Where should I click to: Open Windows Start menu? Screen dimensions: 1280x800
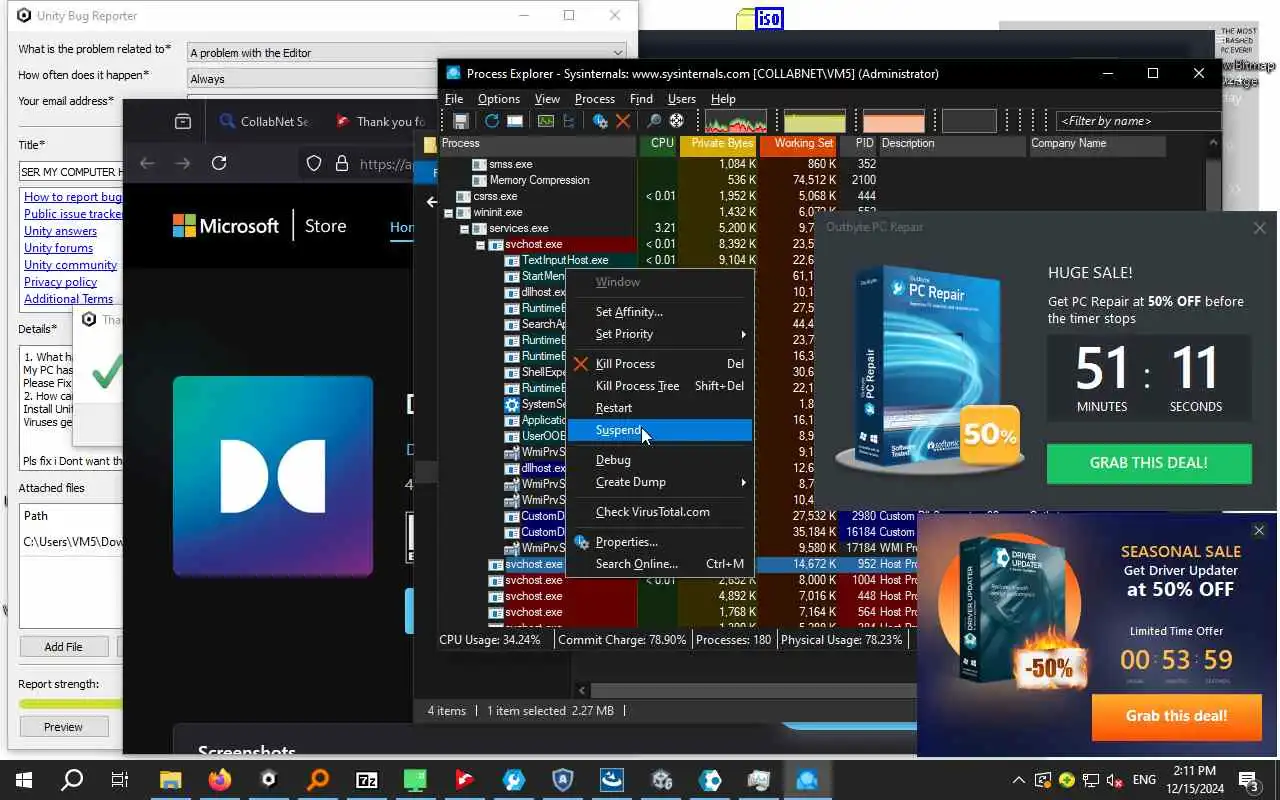pyautogui.click(x=24, y=780)
